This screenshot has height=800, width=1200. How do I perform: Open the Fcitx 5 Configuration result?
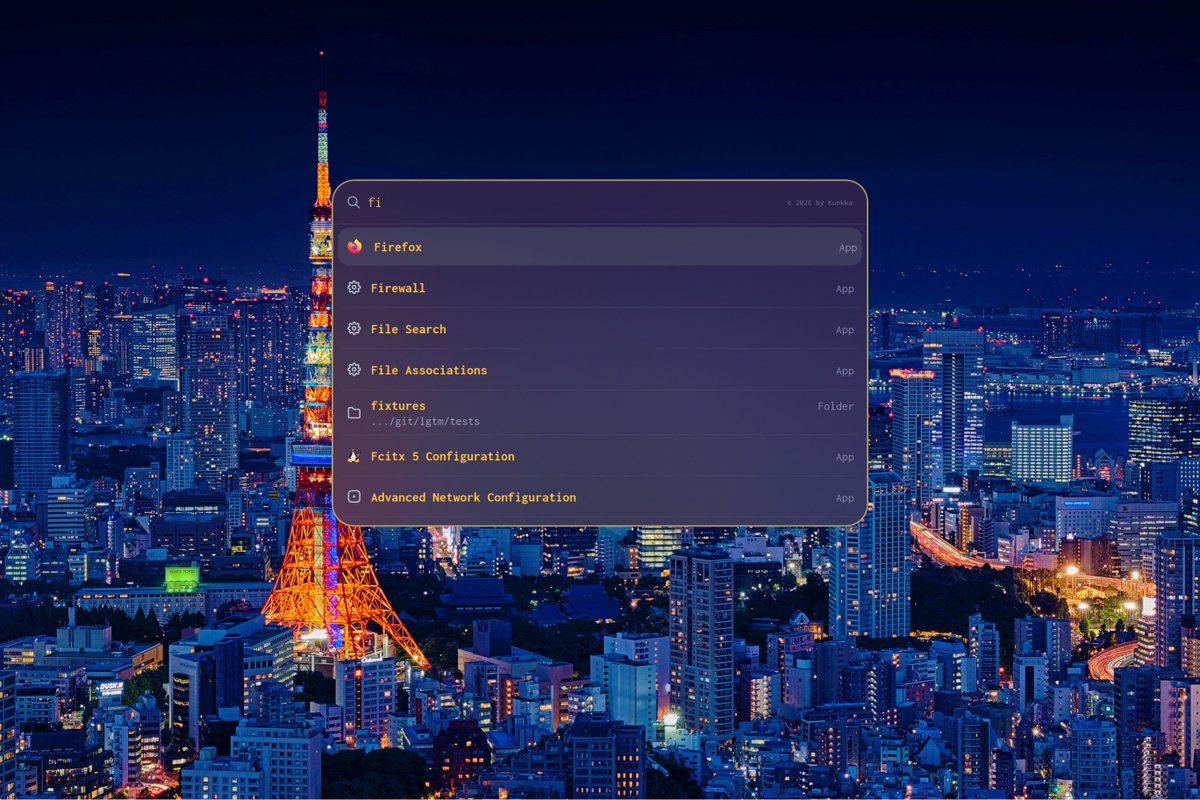tap(600, 457)
